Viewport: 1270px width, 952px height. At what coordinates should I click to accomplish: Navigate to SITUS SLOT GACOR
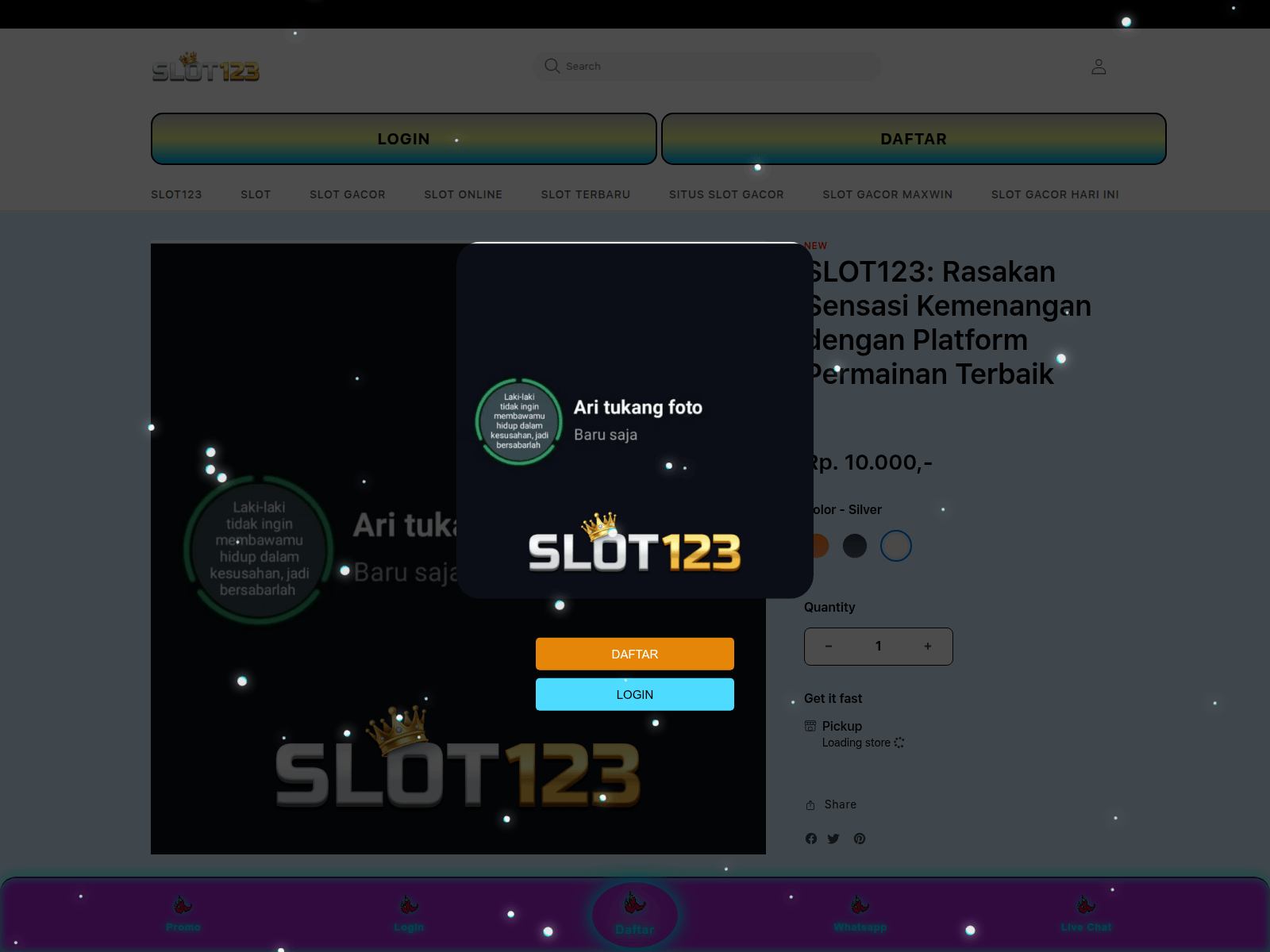click(726, 194)
